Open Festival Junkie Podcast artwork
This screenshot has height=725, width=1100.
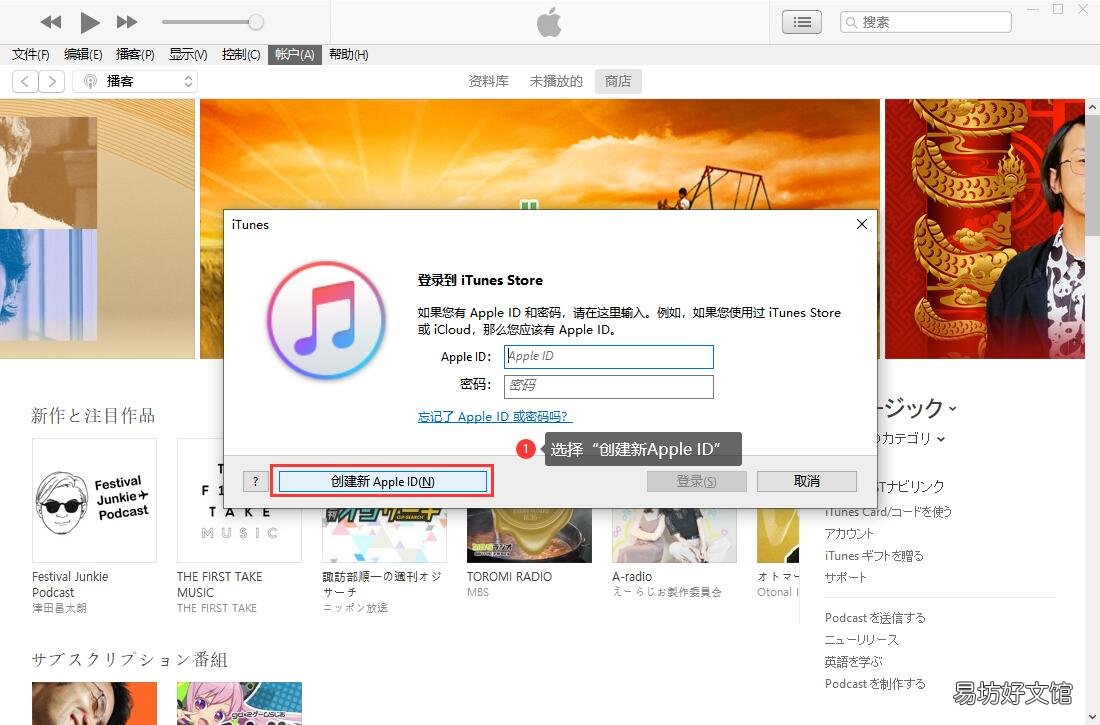[94, 500]
